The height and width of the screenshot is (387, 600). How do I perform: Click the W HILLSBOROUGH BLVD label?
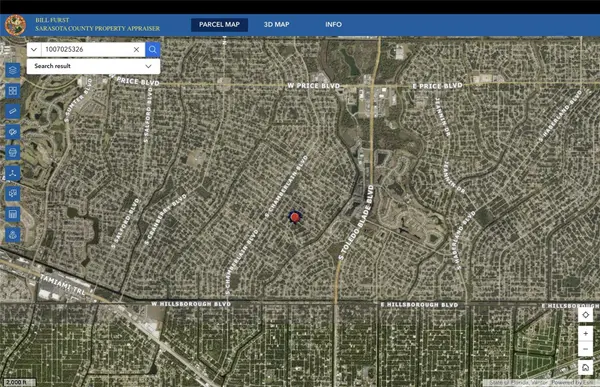point(191,304)
